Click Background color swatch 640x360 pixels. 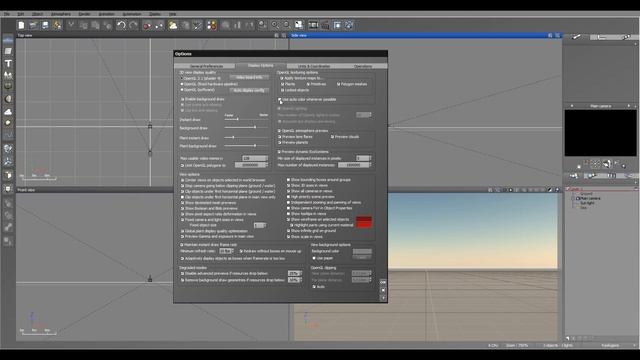[x=362, y=251]
